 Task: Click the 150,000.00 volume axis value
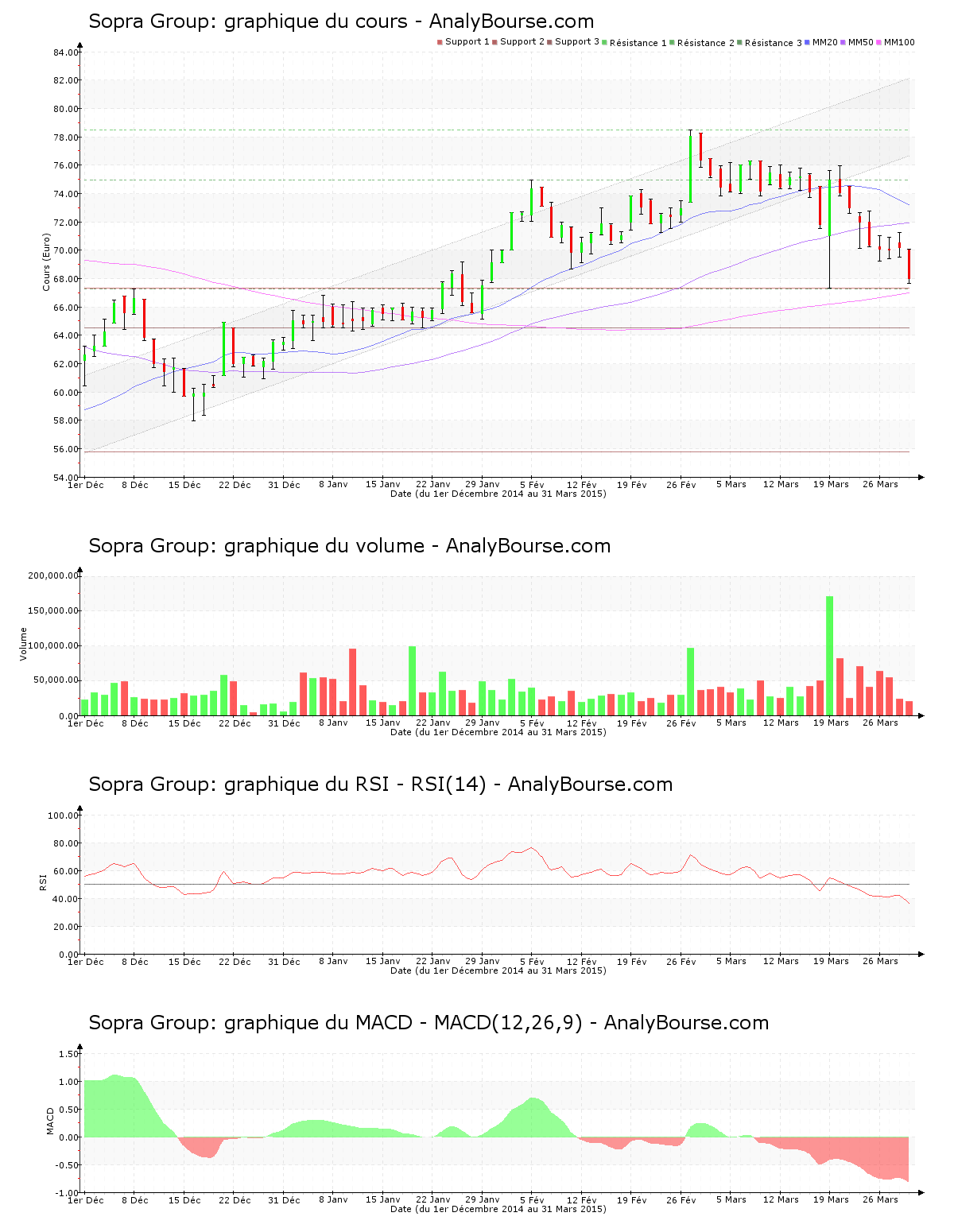tap(53, 610)
